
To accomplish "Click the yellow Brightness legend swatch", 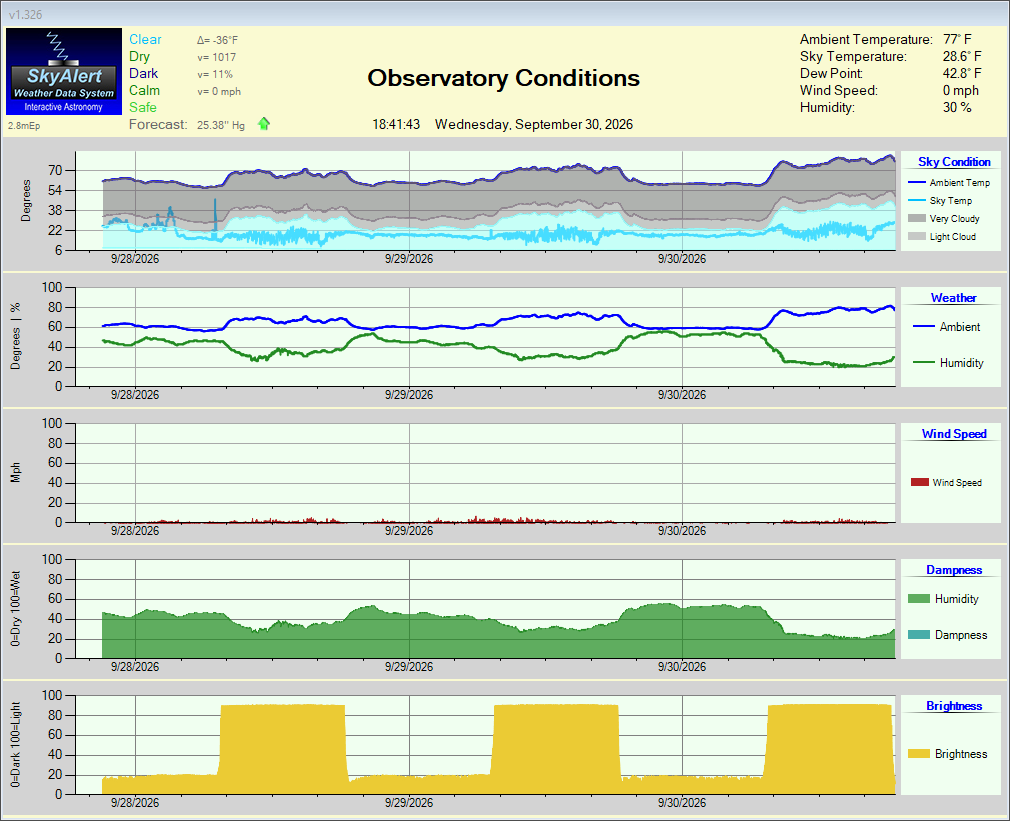I will pos(919,753).
